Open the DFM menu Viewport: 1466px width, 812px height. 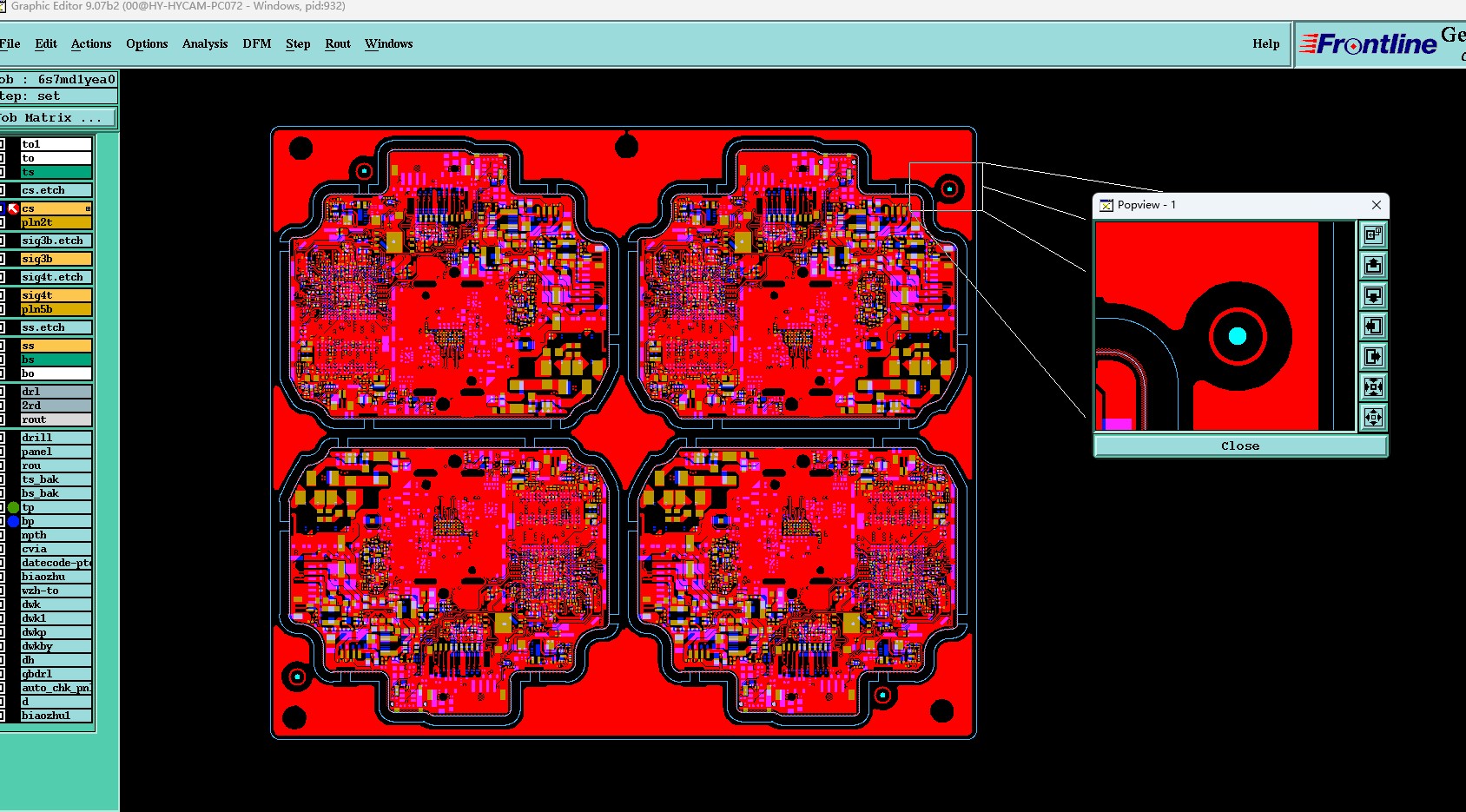(x=257, y=43)
